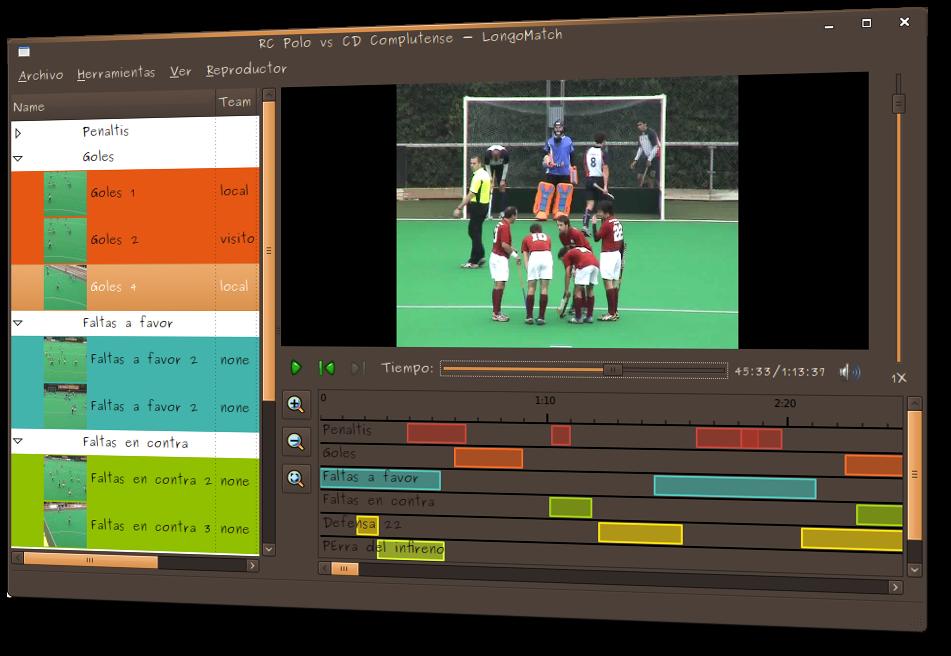Zoom in the timeline with the plus magnifier

coord(296,404)
